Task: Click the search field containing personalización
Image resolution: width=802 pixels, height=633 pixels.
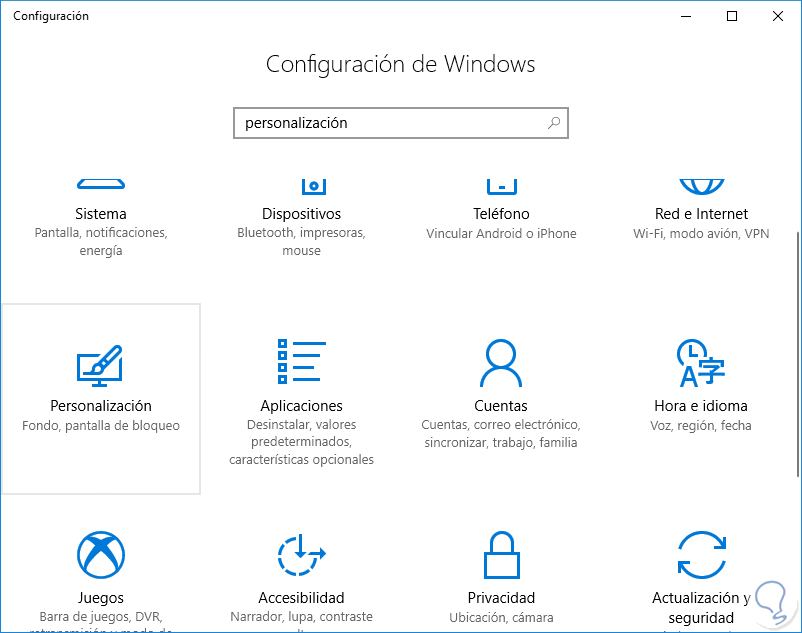Action: coord(390,123)
